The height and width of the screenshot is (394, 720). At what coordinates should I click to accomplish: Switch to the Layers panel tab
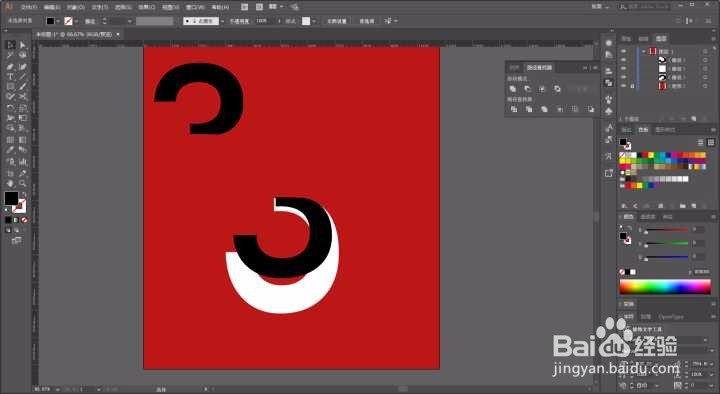(660, 39)
